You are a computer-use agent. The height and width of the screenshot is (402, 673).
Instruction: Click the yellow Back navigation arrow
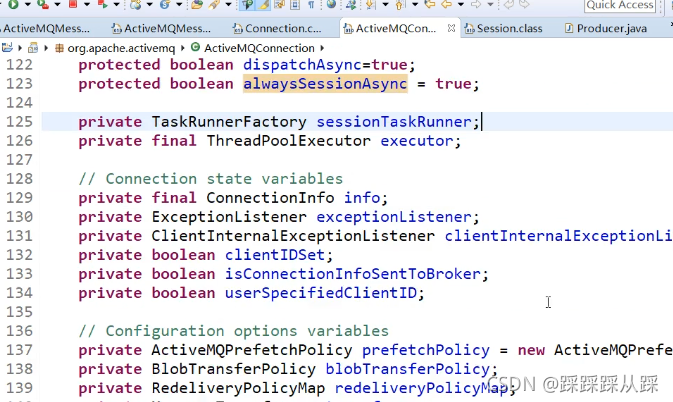click(x=446, y=5)
